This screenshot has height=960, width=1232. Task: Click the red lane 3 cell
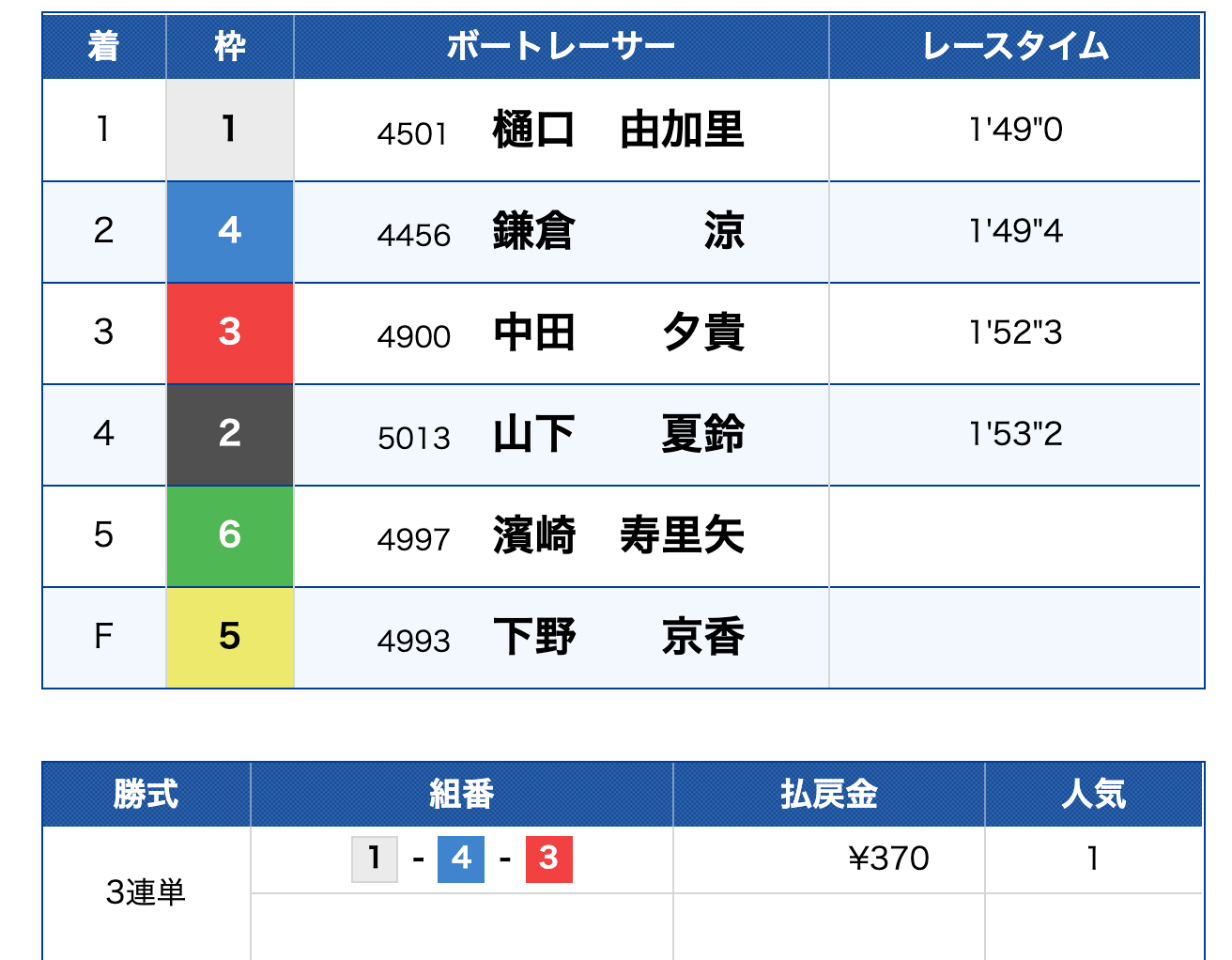(230, 333)
